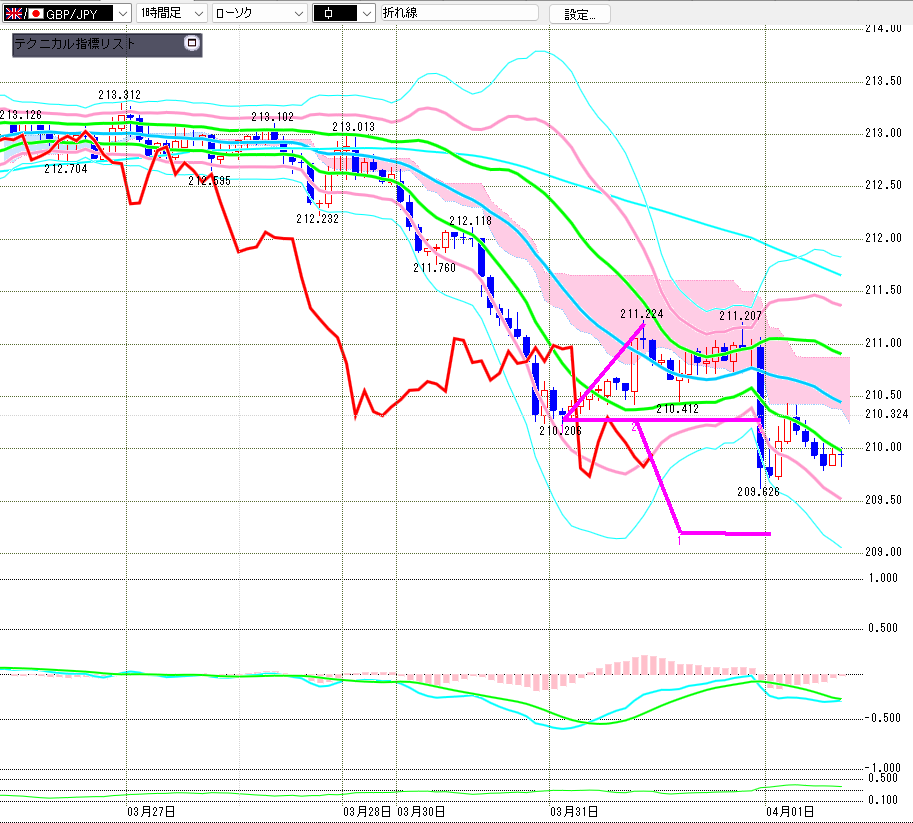
Task: Click the 03月31日 date axis label
Action: [574, 809]
